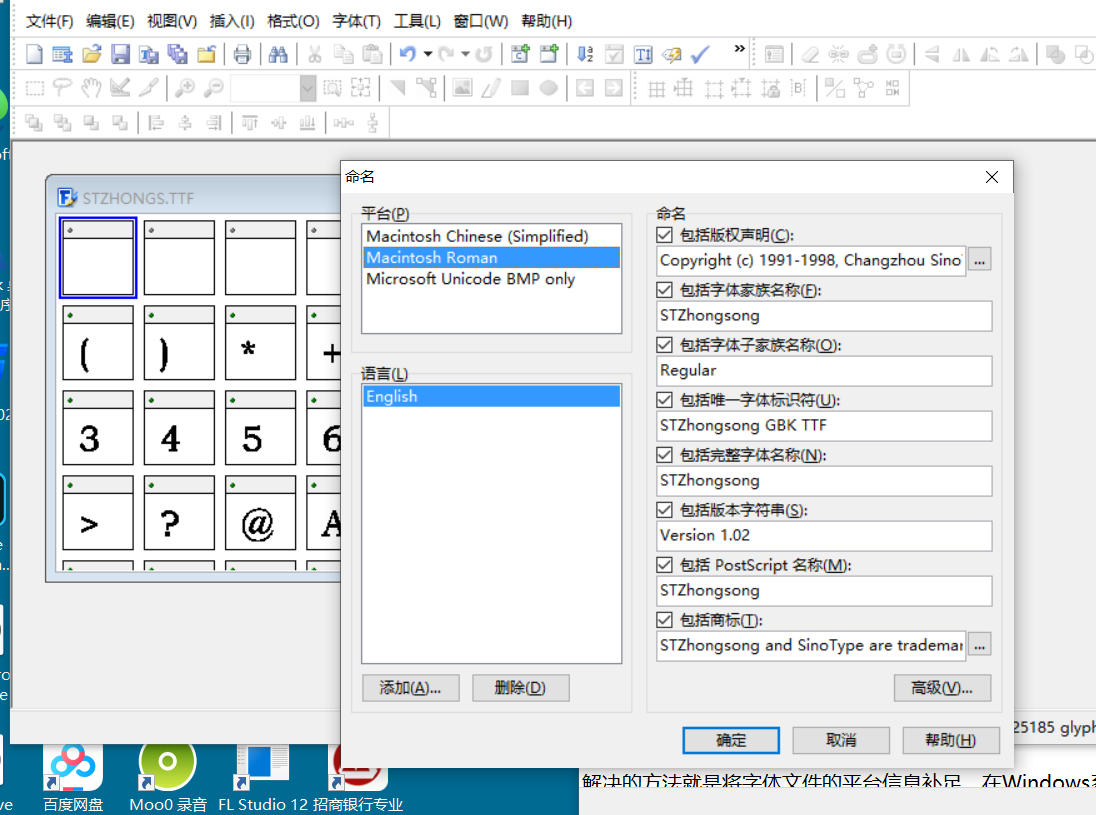Image resolution: width=1096 pixels, height=815 pixels.
Task: Click the blue Validate checkmark icon
Action: 700,55
